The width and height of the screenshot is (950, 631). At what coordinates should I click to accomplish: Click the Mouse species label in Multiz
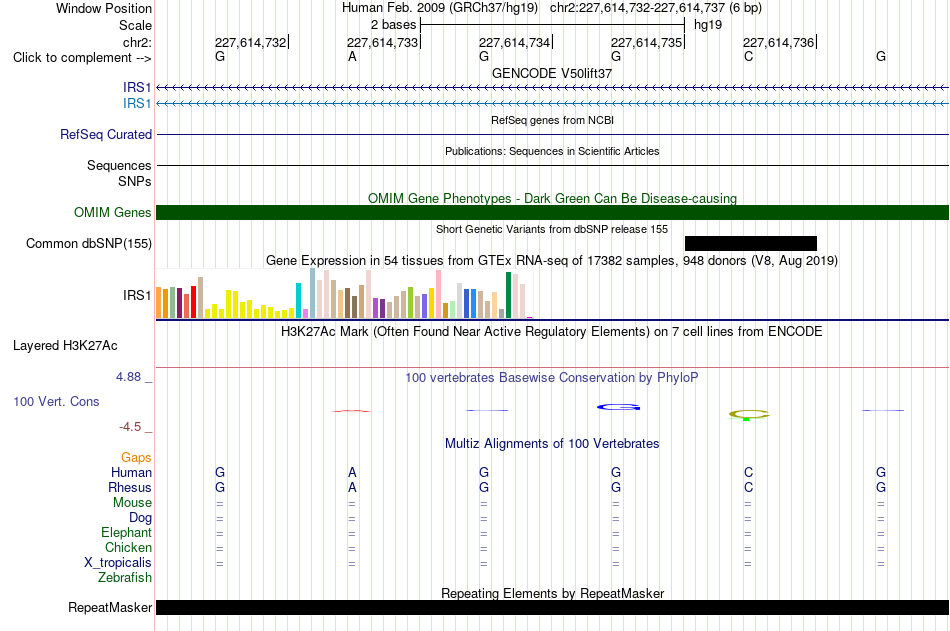coord(132,502)
